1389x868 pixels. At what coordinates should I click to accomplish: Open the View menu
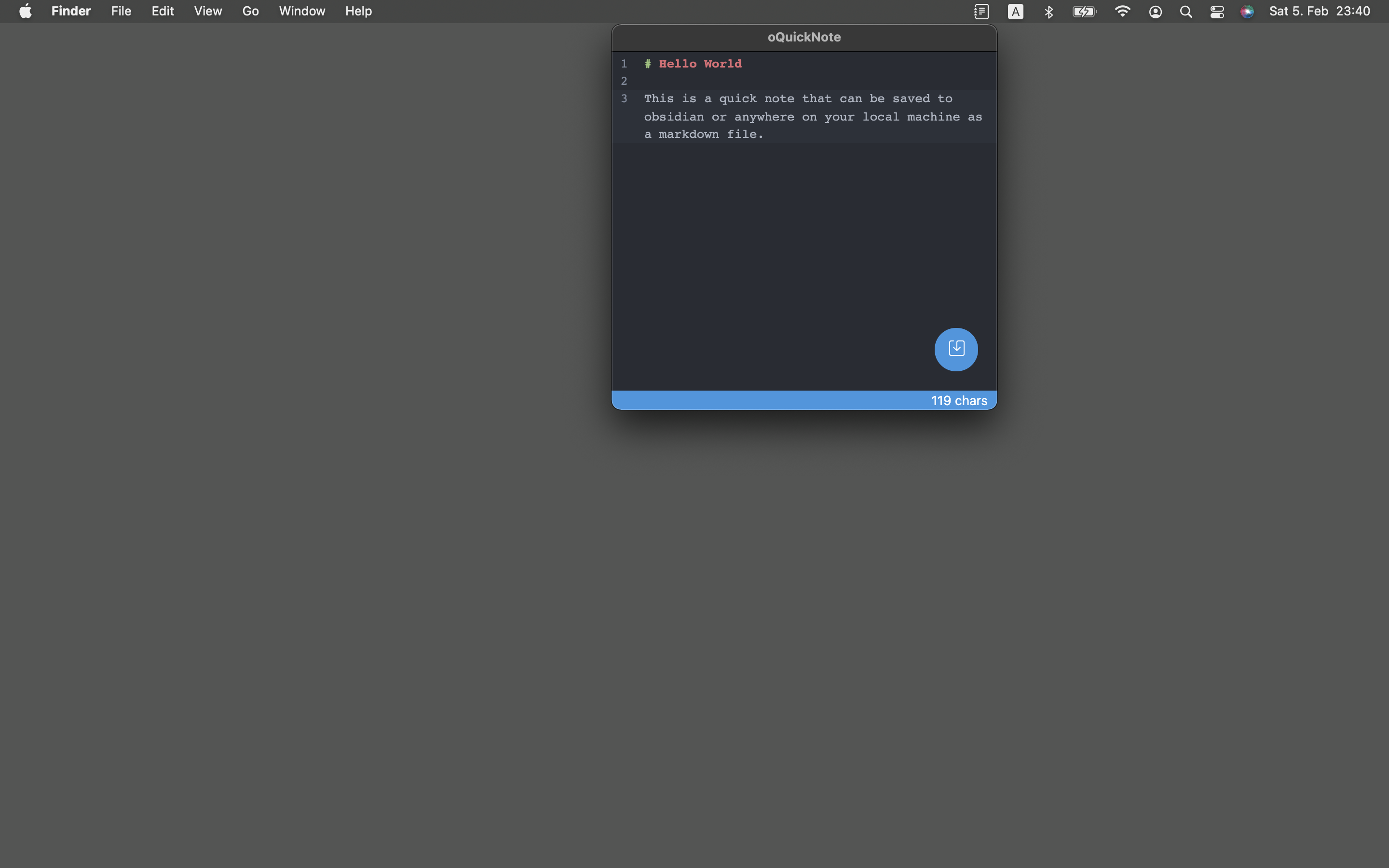(208, 11)
